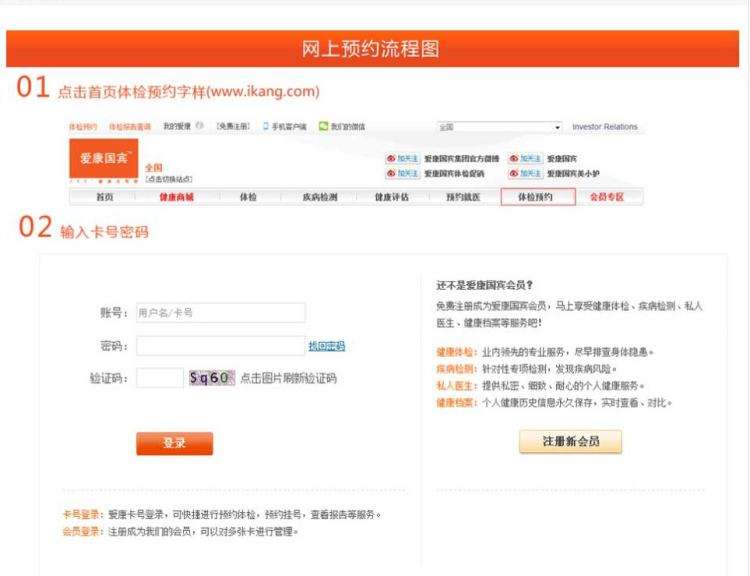The image size is (750, 576).
Task: Click the 我们的微信 WeChat icon link
Action: pos(342,127)
